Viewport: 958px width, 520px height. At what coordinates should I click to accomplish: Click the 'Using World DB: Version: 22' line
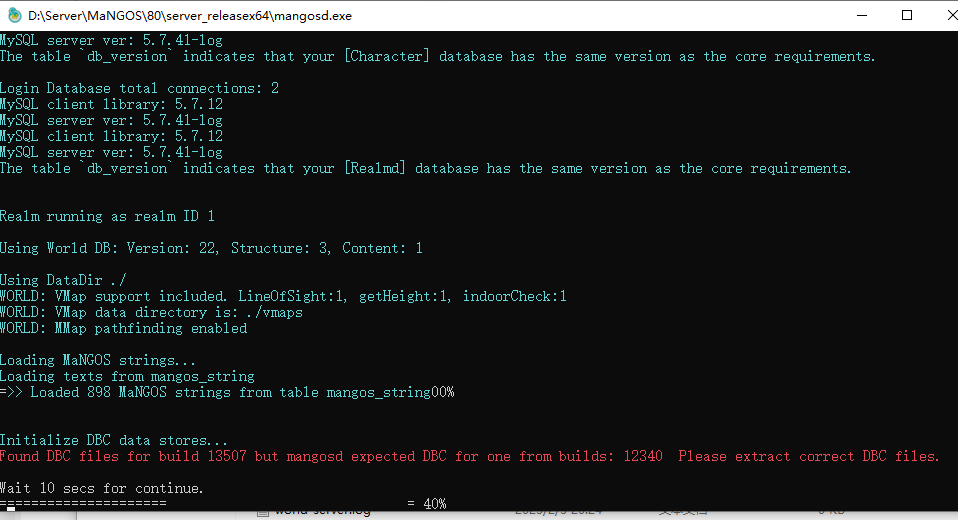point(211,248)
